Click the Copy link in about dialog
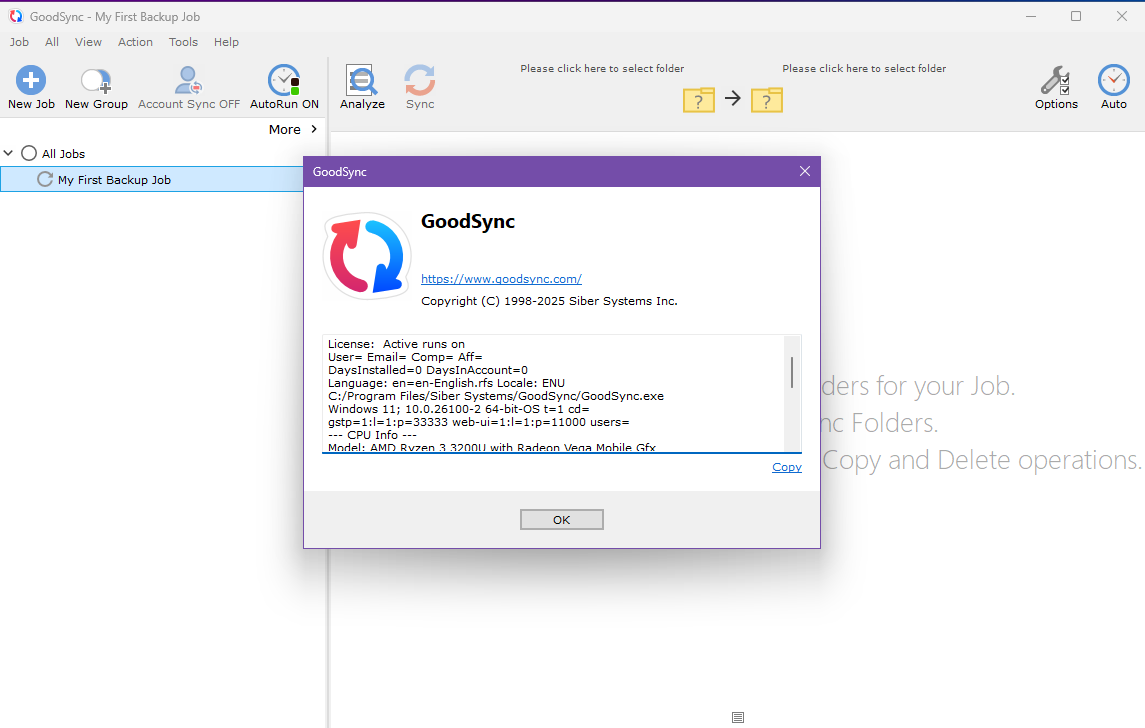This screenshot has width=1145, height=728. 786,467
